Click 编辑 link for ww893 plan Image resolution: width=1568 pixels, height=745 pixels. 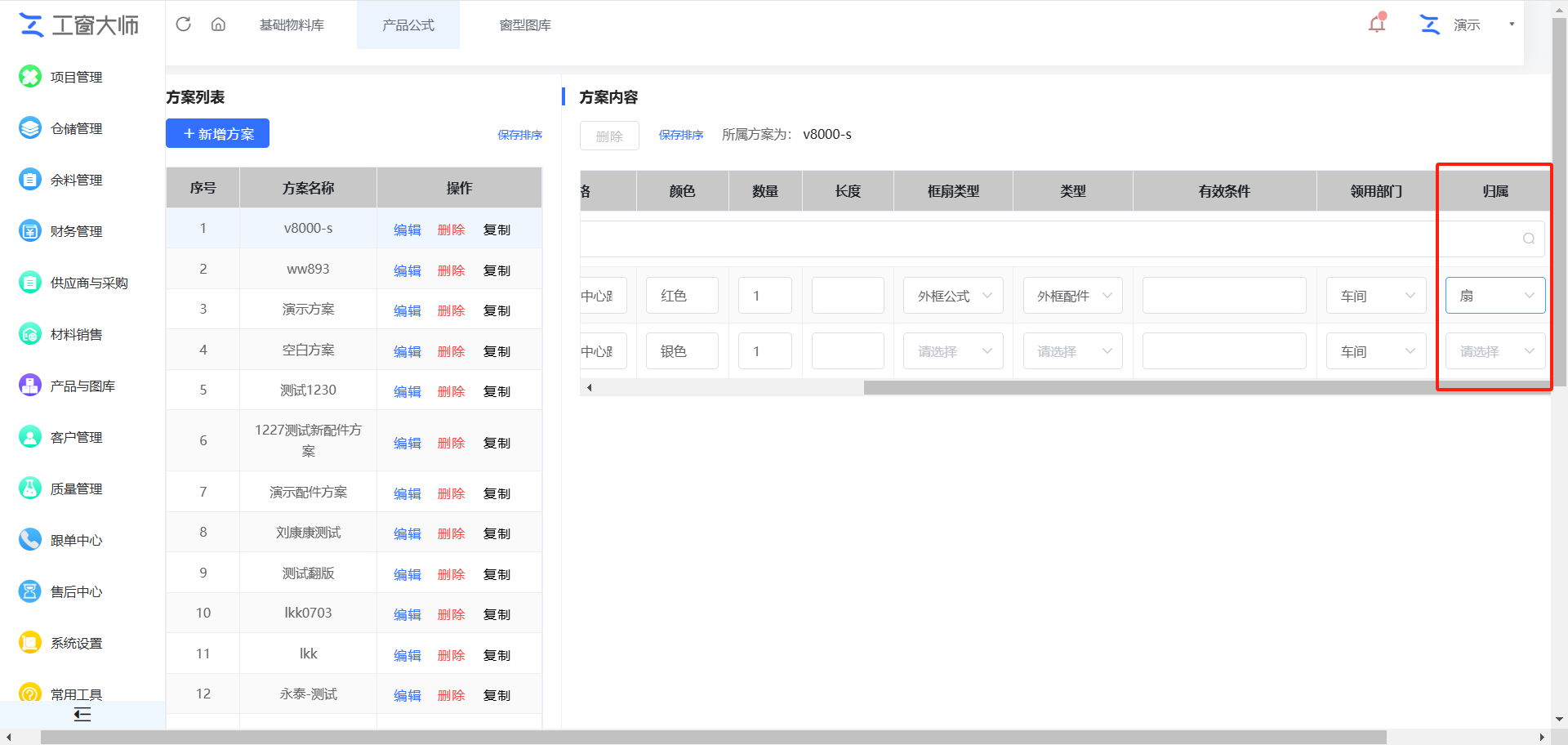[x=407, y=270]
